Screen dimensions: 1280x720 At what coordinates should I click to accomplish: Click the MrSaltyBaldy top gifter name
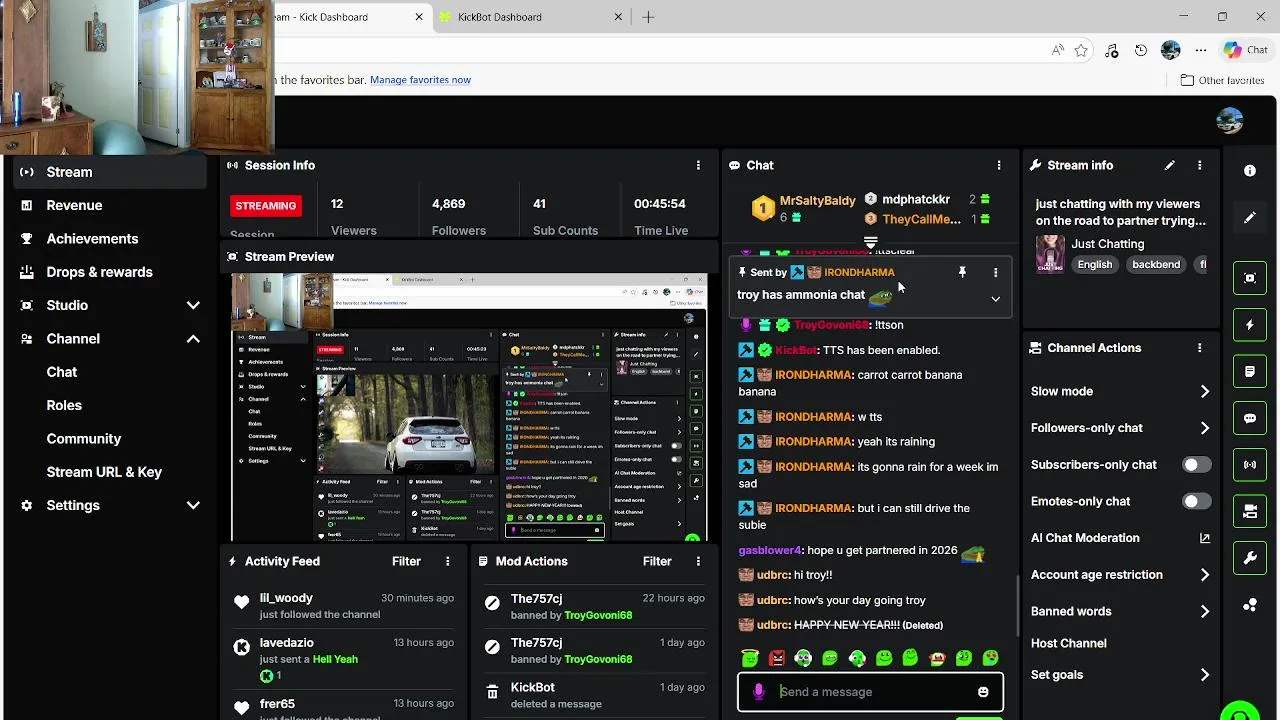[x=817, y=201]
